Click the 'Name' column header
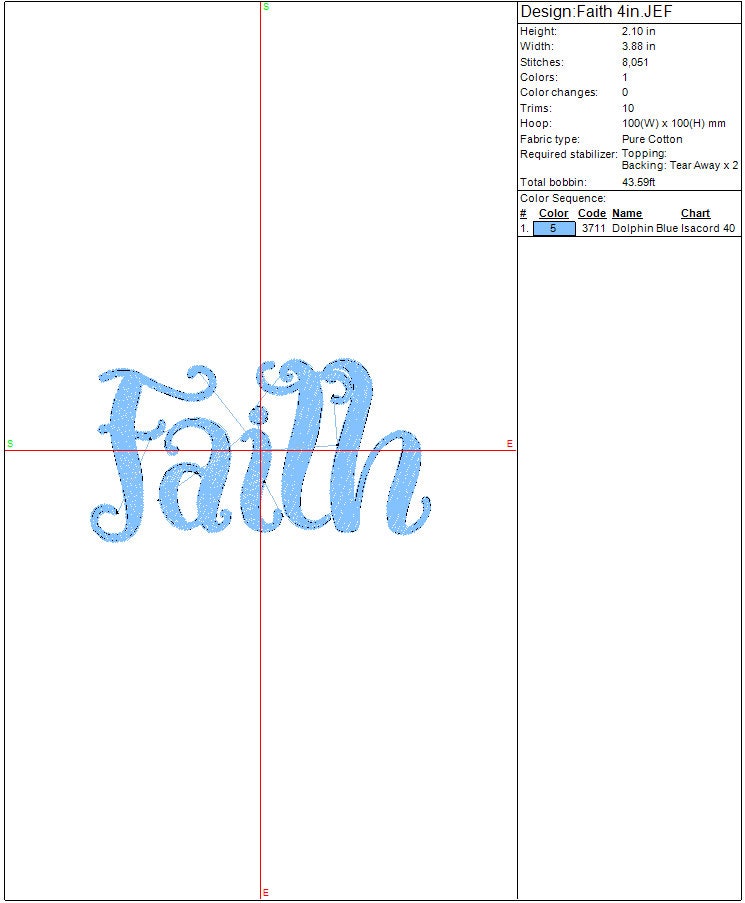The width and height of the screenshot is (745, 903). [627, 213]
